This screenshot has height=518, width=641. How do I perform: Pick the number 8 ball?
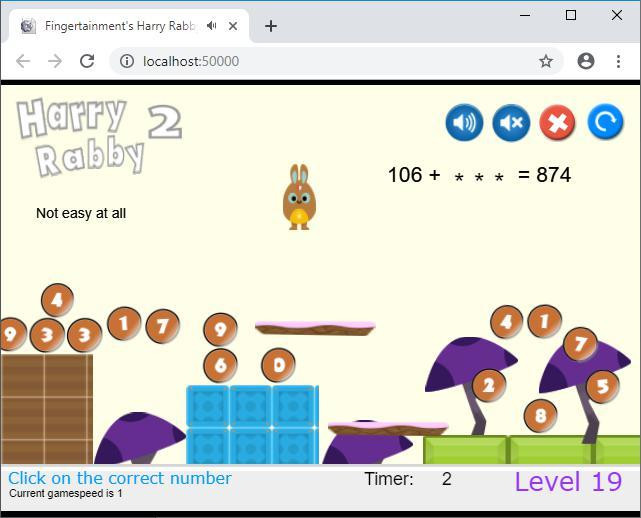540,416
